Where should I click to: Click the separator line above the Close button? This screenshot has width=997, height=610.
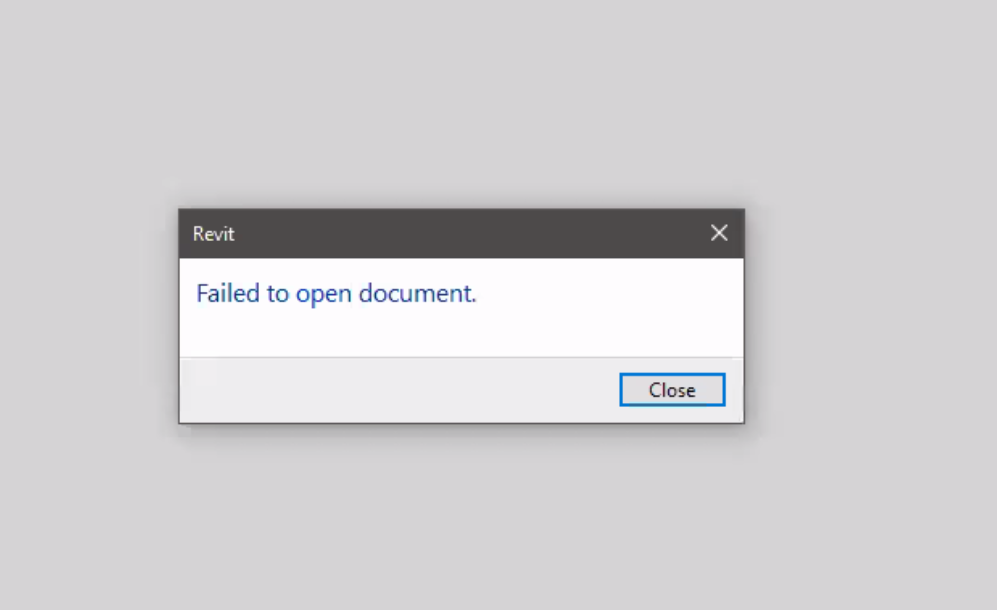461,357
